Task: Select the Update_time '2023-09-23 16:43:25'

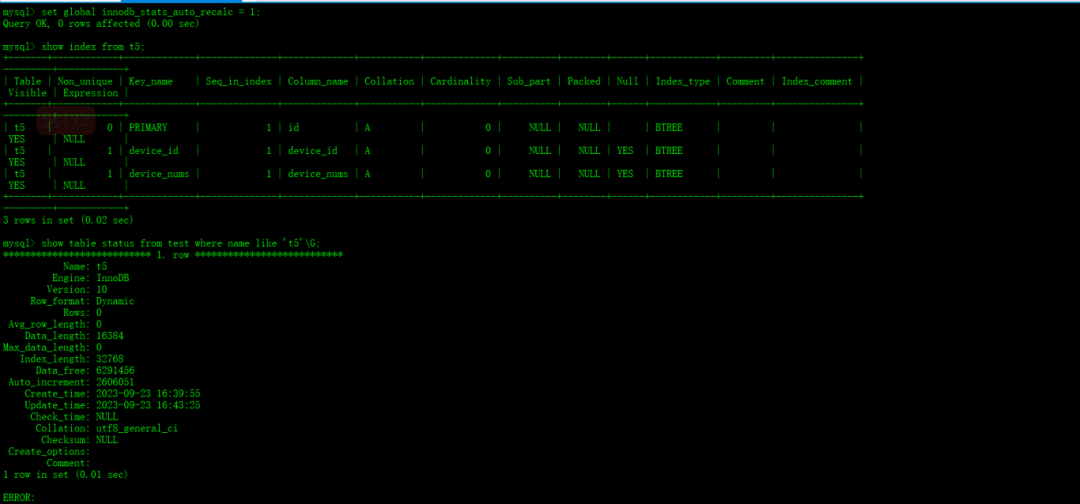Action: (x=148, y=406)
